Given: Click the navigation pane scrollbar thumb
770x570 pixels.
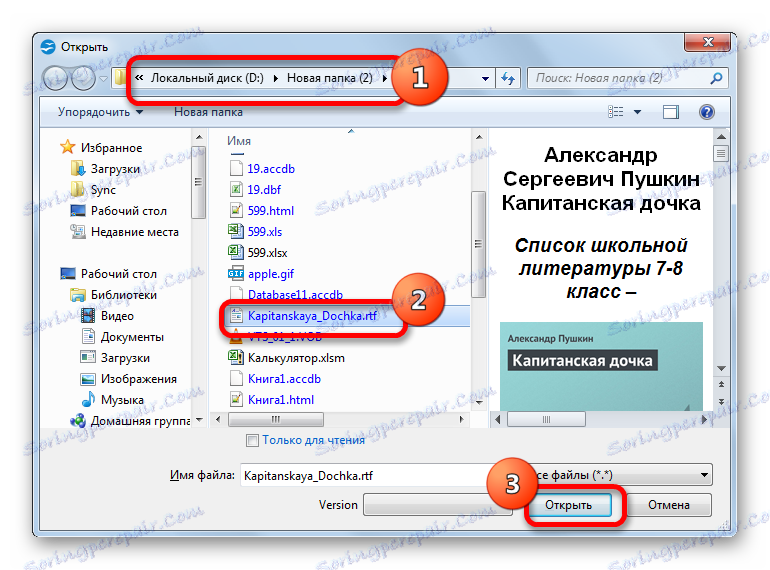Looking at the screenshot, I should click(198, 182).
